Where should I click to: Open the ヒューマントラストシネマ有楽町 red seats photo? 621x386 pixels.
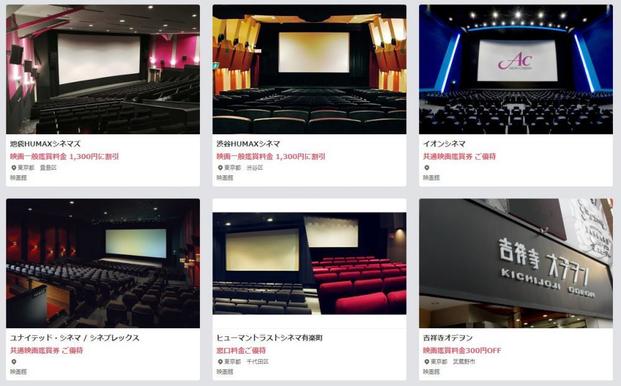point(309,264)
